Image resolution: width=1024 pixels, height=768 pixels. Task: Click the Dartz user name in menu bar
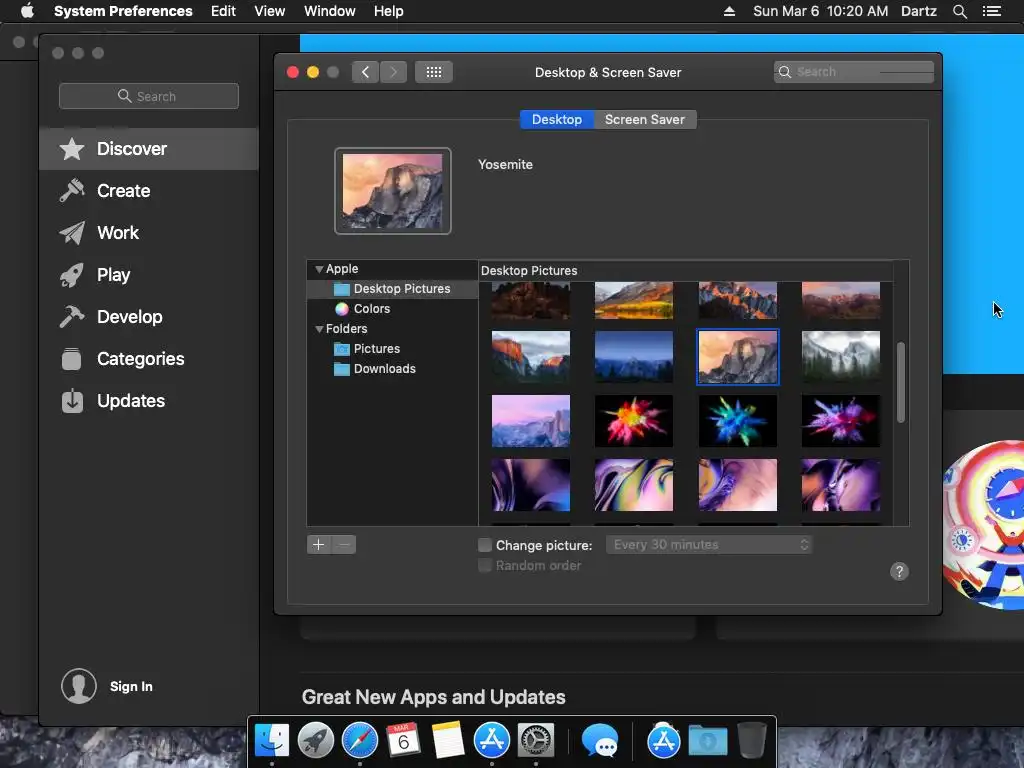(918, 11)
